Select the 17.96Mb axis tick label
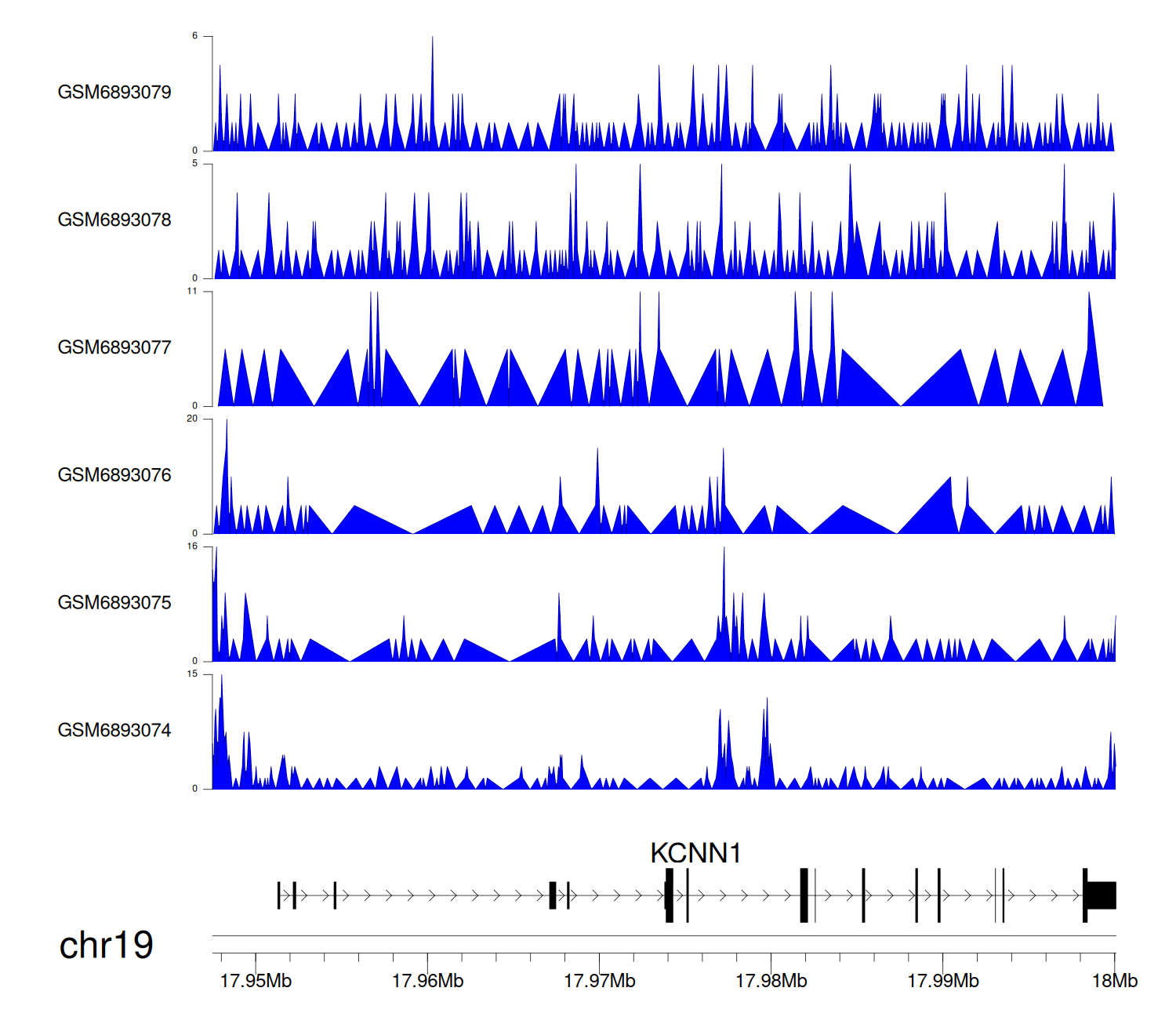1176x1035 pixels. coord(427,981)
